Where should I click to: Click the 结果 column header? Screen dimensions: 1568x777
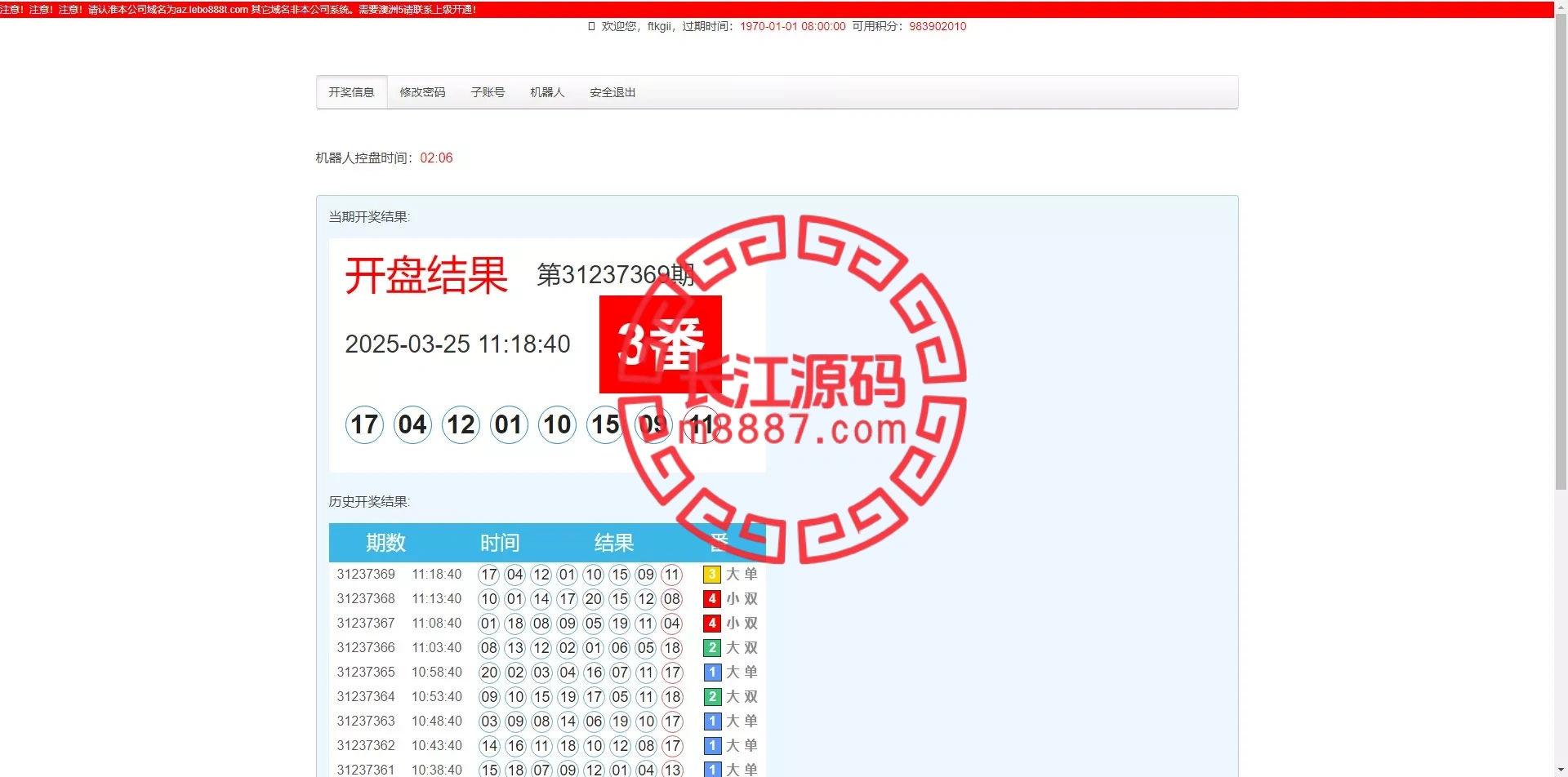pos(614,543)
